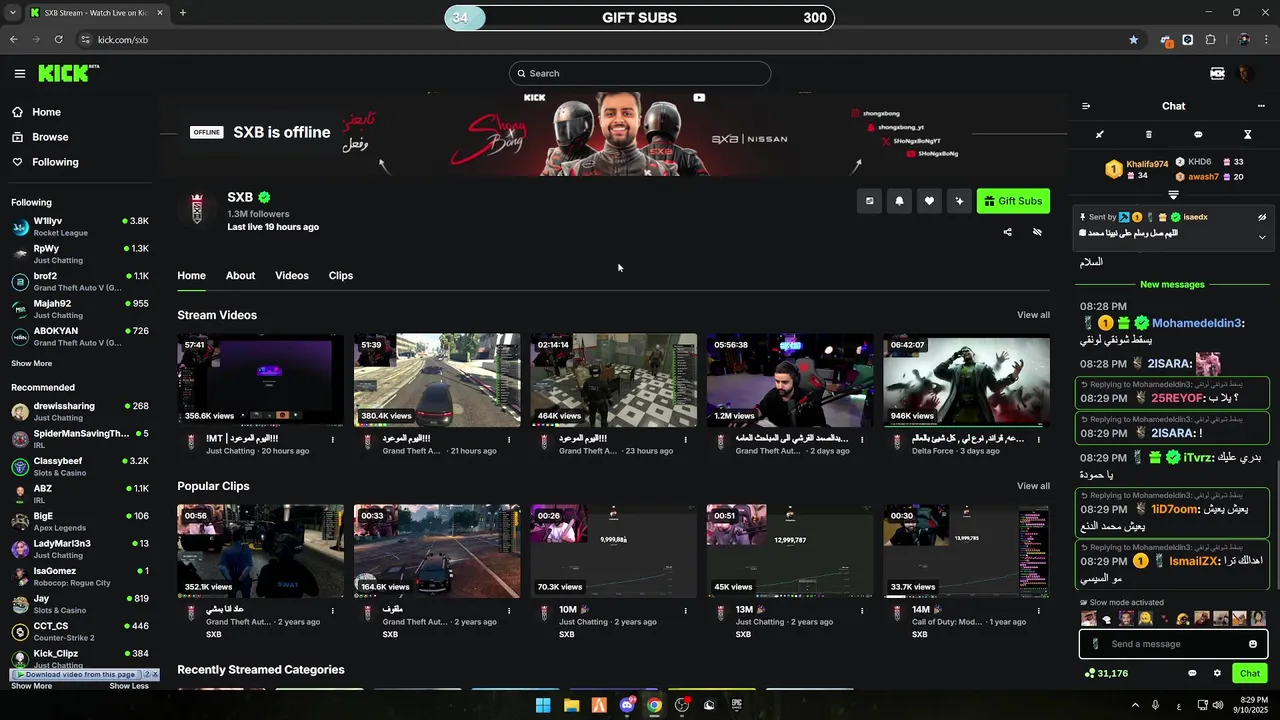Open the user profile avatar in Kick header

(x=1245, y=73)
